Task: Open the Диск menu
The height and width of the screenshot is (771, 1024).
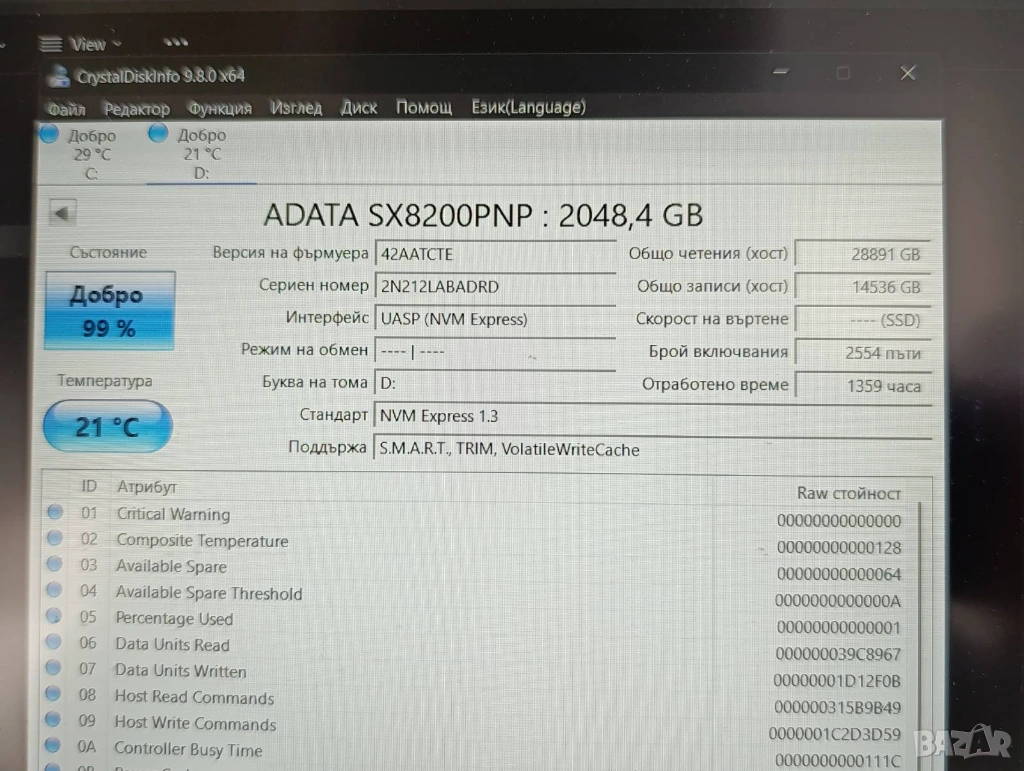Action: [358, 107]
